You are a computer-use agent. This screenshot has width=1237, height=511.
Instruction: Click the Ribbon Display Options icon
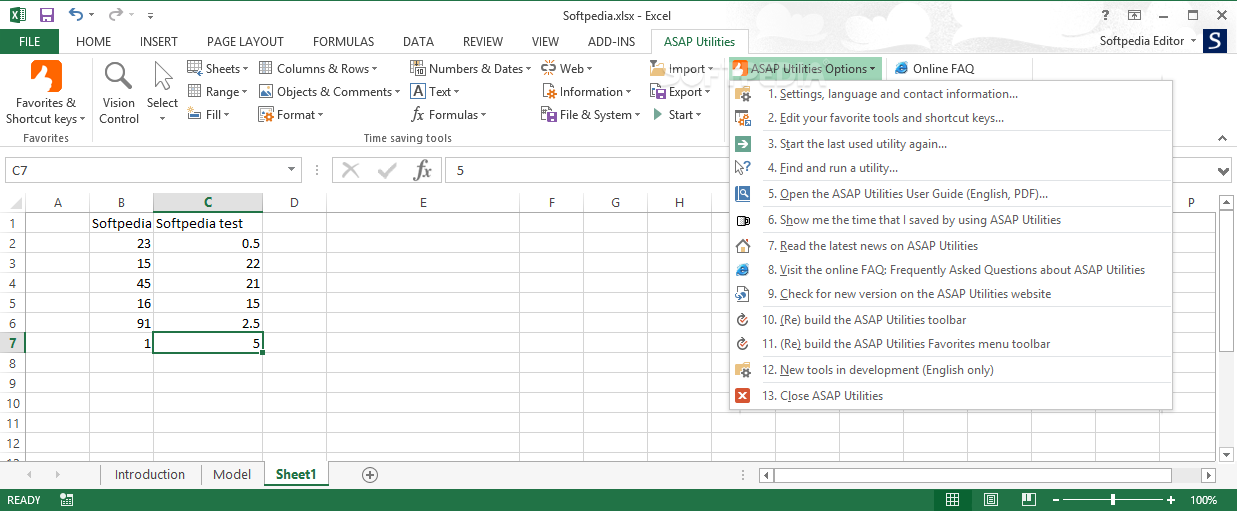click(1134, 15)
